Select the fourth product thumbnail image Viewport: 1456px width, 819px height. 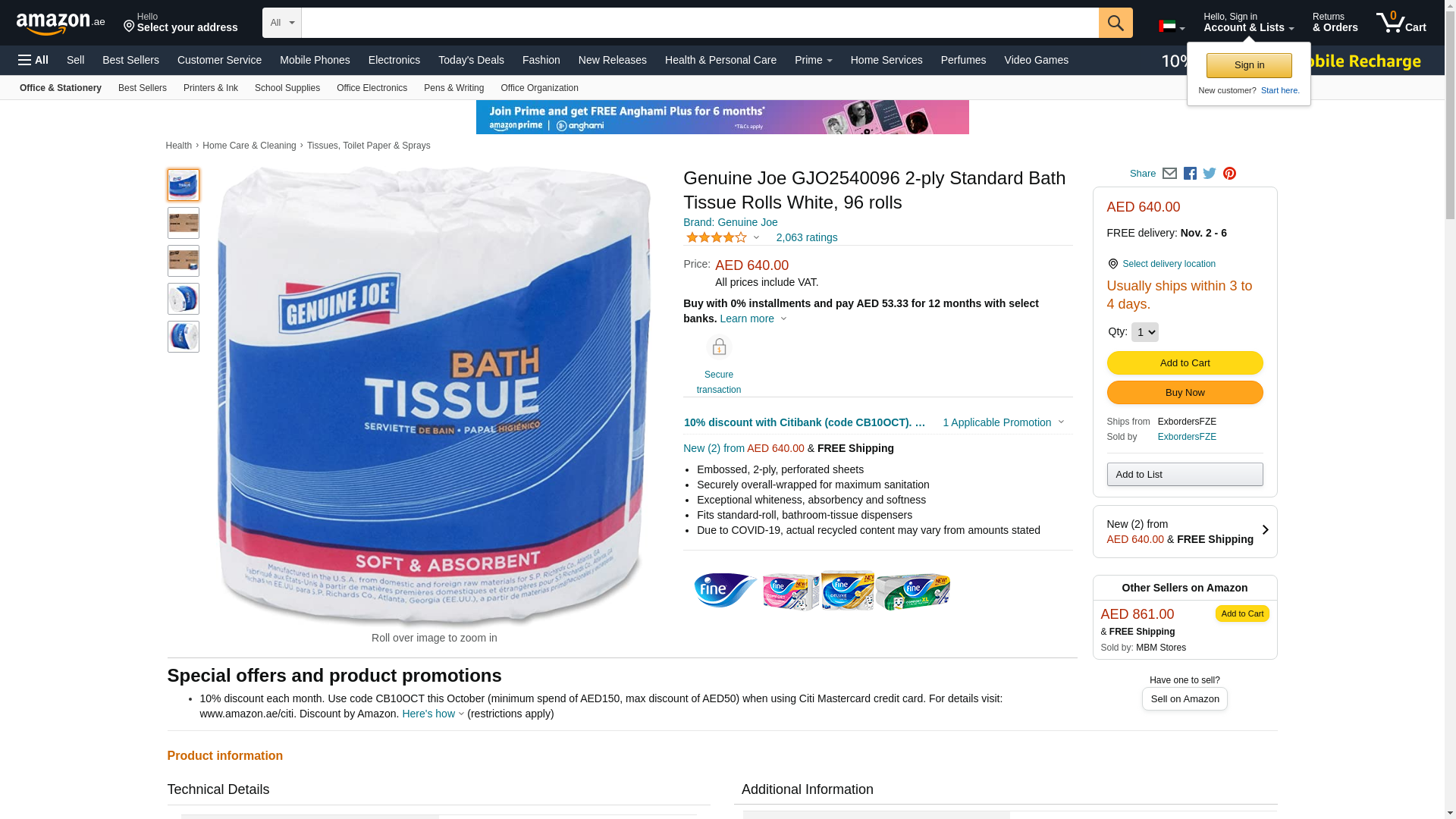pos(184,299)
